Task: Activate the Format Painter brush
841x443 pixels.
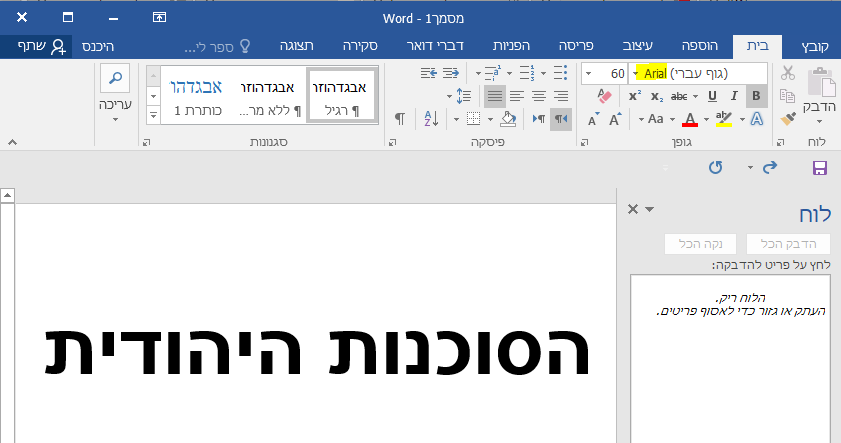Action: (x=787, y=119)
